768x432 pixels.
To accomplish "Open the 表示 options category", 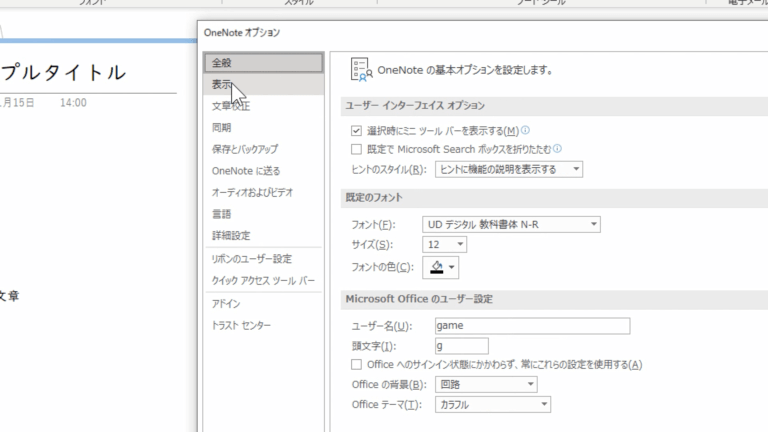I will (264, 84).
